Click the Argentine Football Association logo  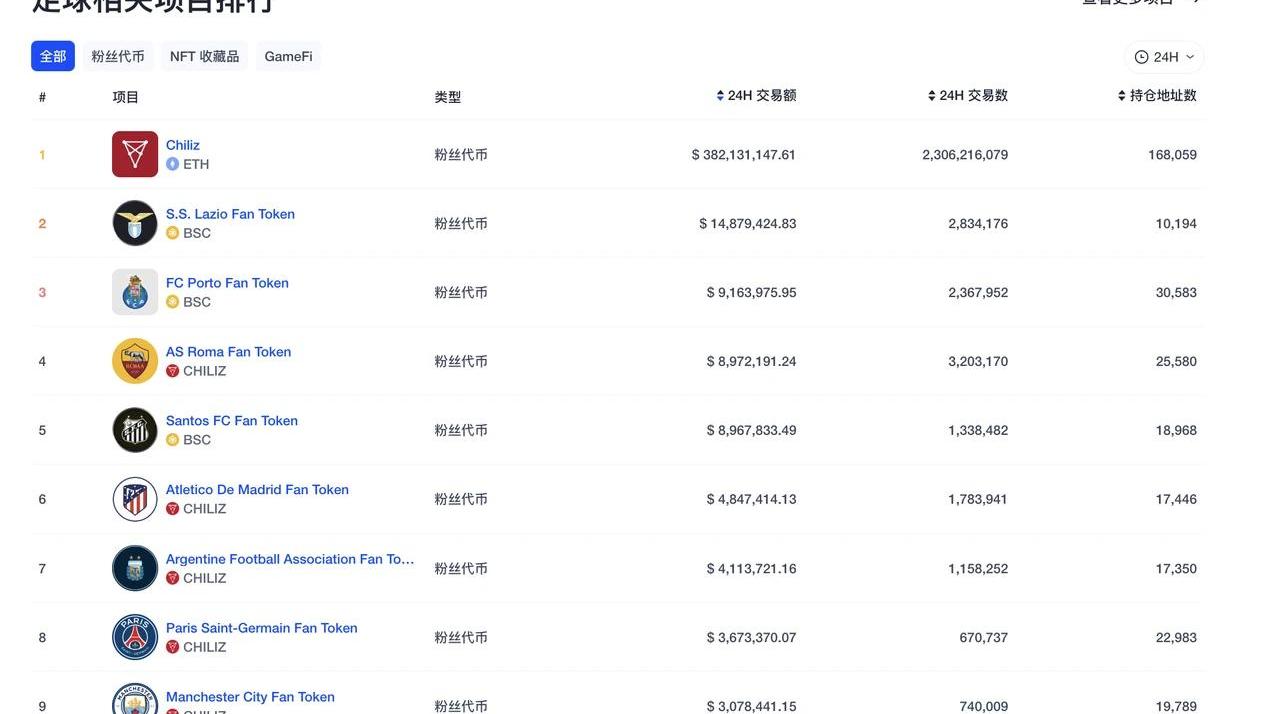[x=135, y=568]
